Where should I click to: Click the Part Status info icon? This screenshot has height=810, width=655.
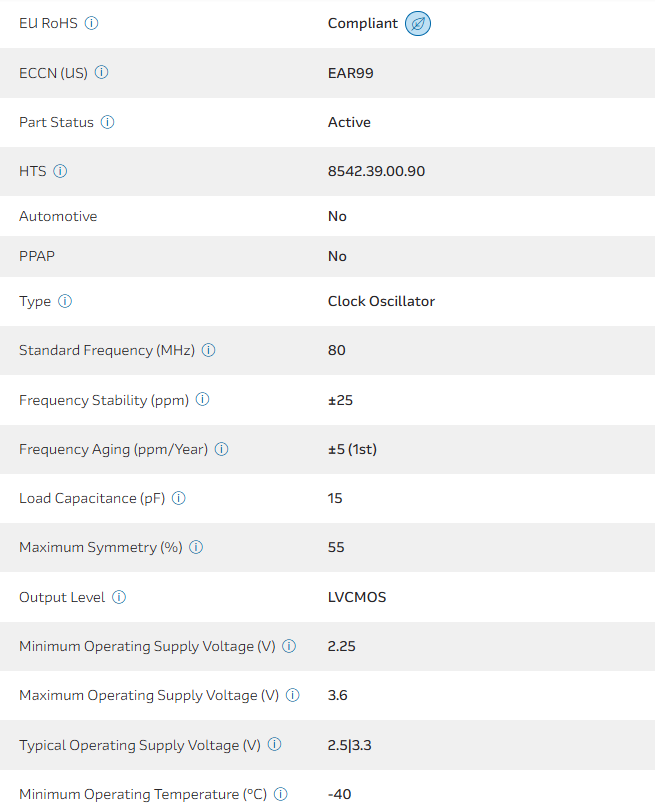pyautogui.click(x=108, y=122)
